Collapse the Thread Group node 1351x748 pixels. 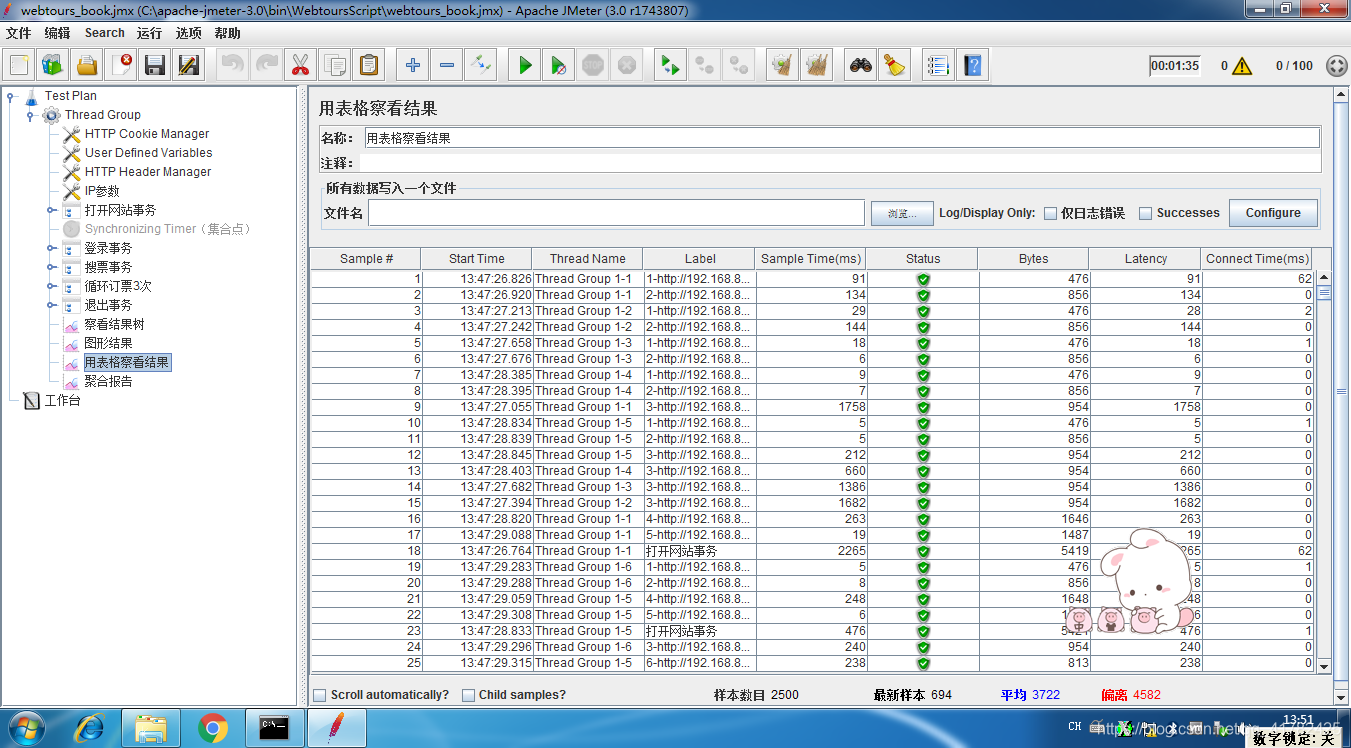pos(30,115)
